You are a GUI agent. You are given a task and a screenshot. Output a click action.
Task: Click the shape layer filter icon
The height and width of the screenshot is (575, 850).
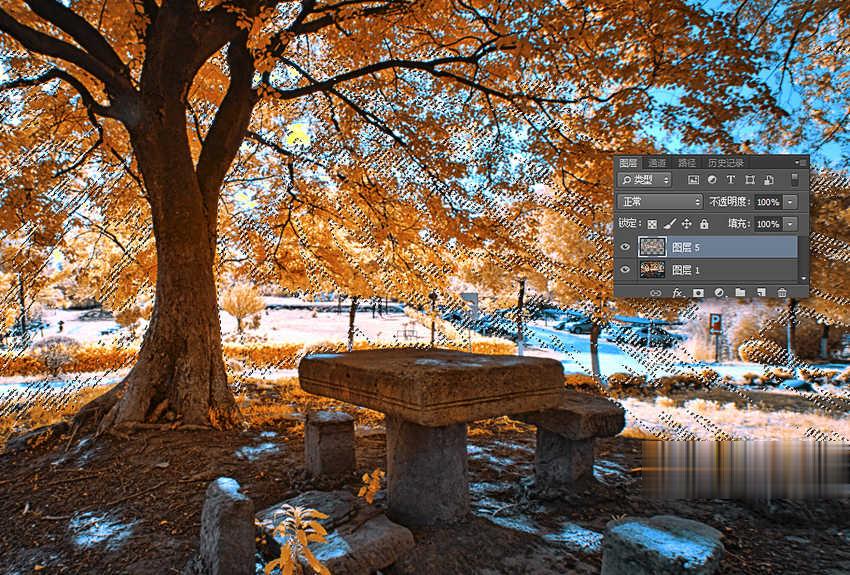749,180
